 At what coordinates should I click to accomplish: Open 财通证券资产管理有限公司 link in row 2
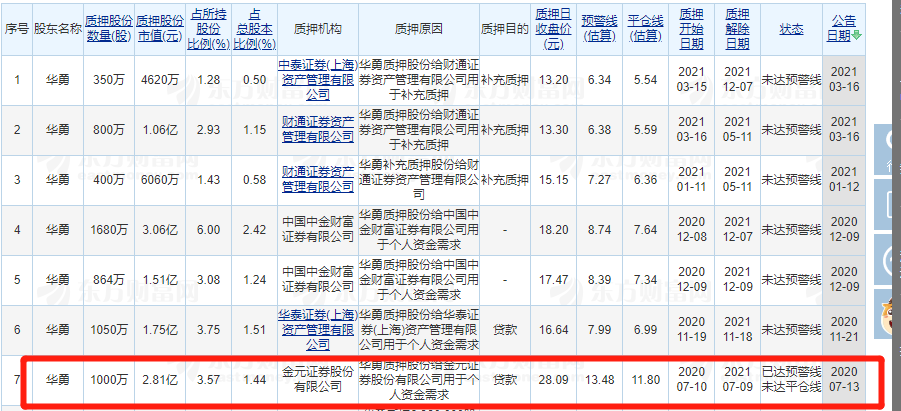tap(318, 130)
